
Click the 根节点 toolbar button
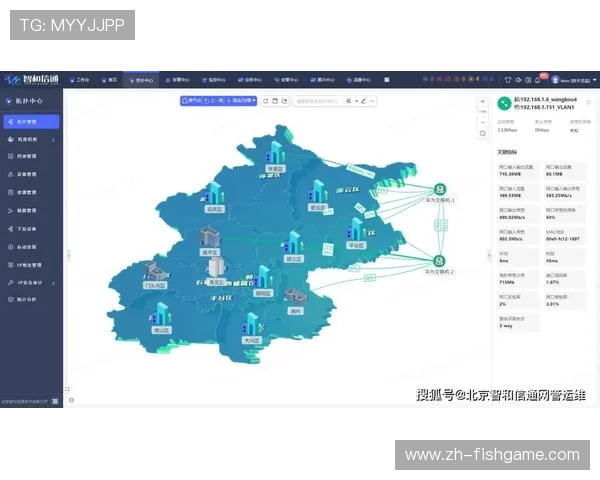191,101
